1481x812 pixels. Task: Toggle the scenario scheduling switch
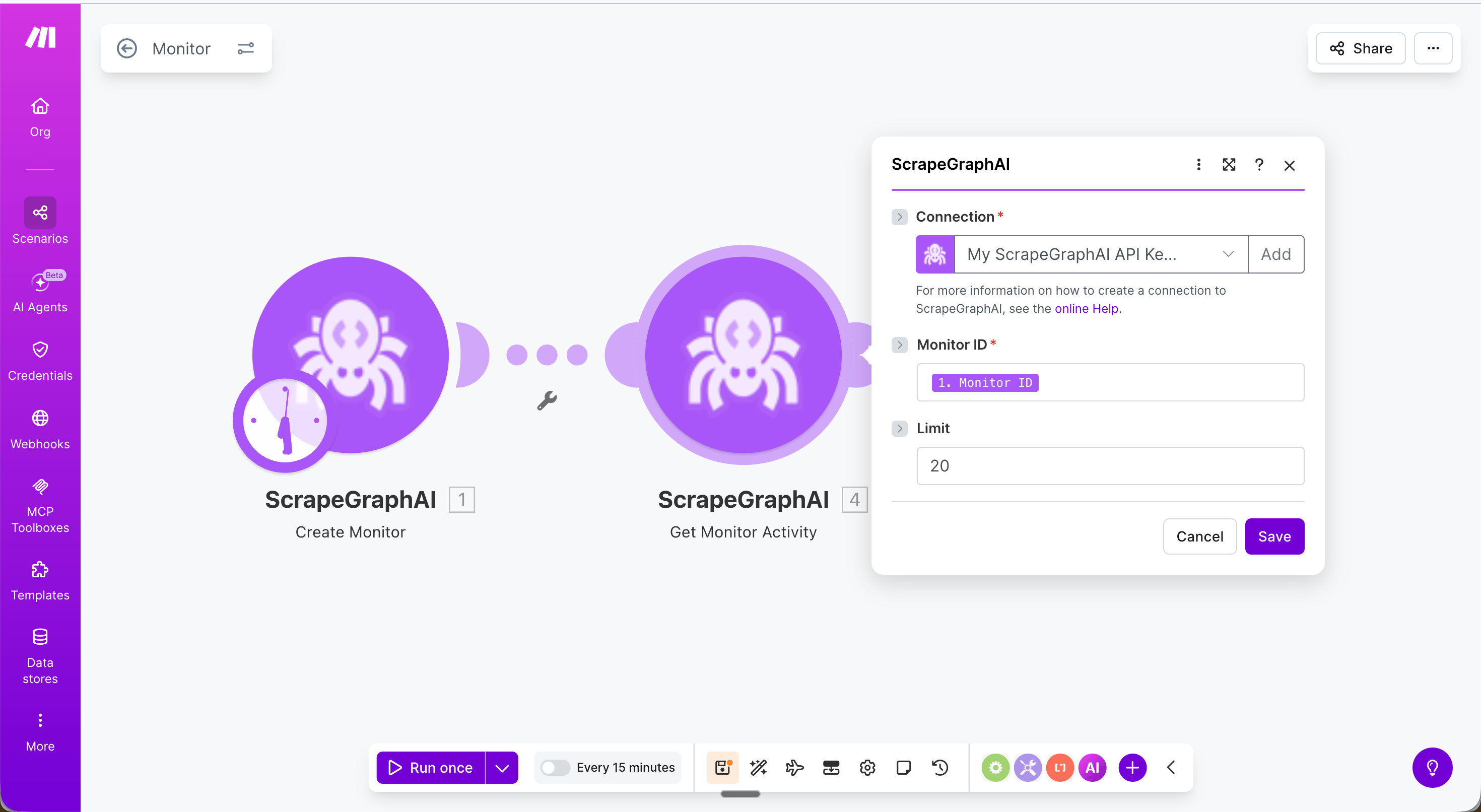[555, 767]
